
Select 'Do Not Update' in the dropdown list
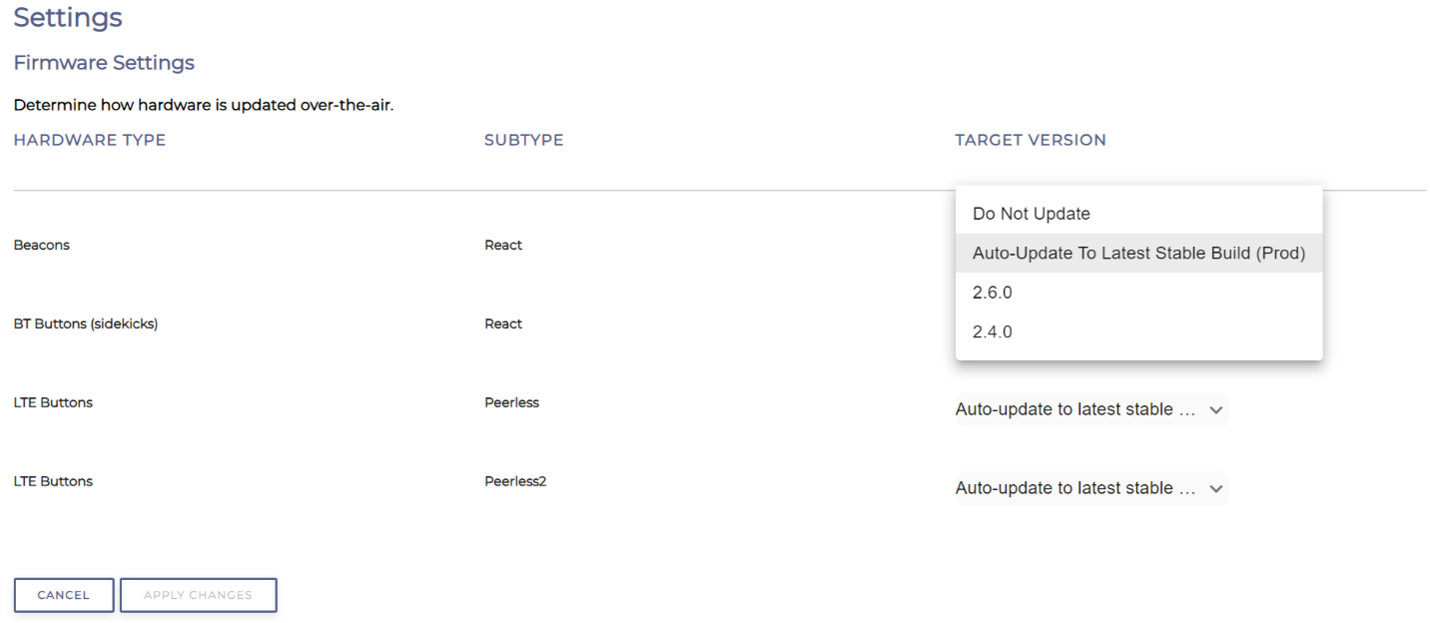point(1139,214)
